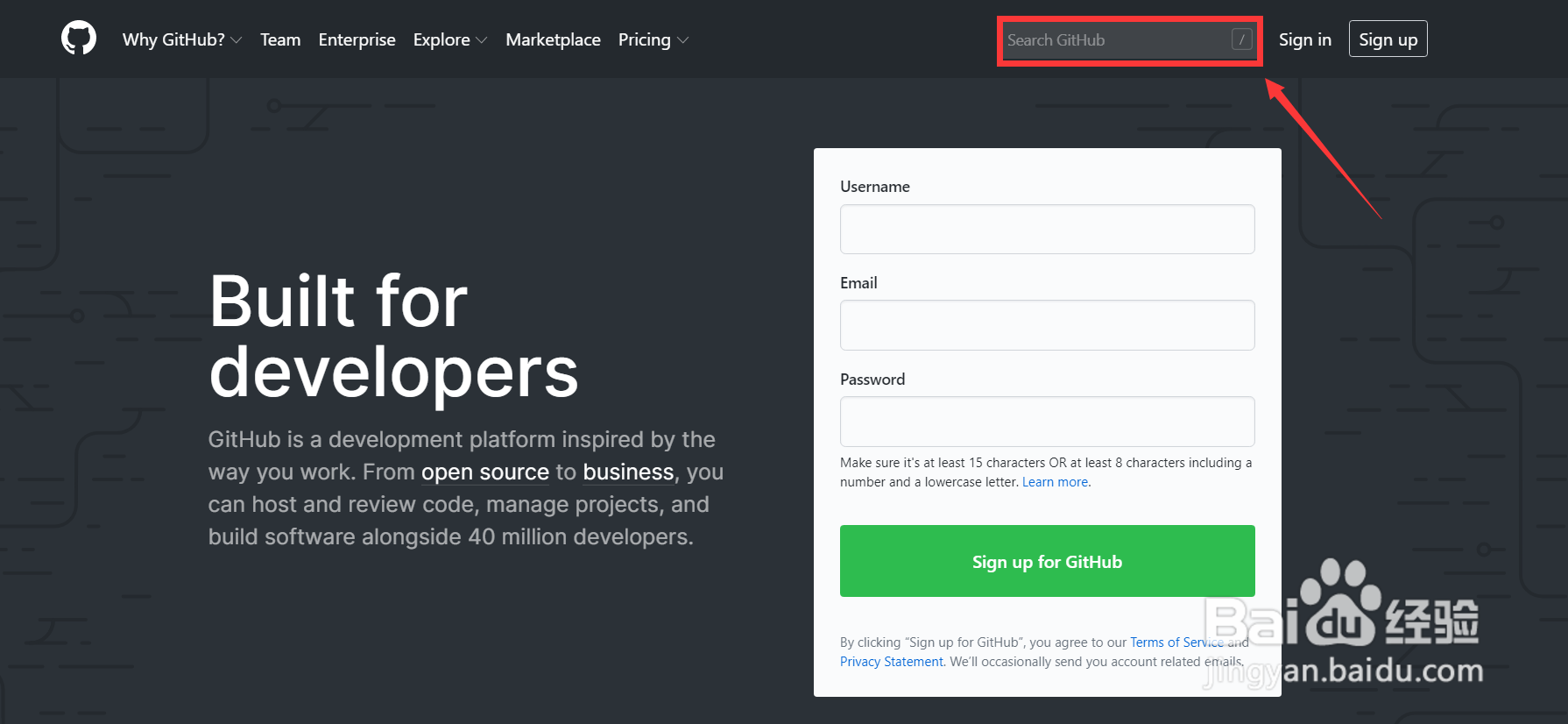Click into the Email input field
Viewport: 1568px width, 724px height.
coord(1048,325)
